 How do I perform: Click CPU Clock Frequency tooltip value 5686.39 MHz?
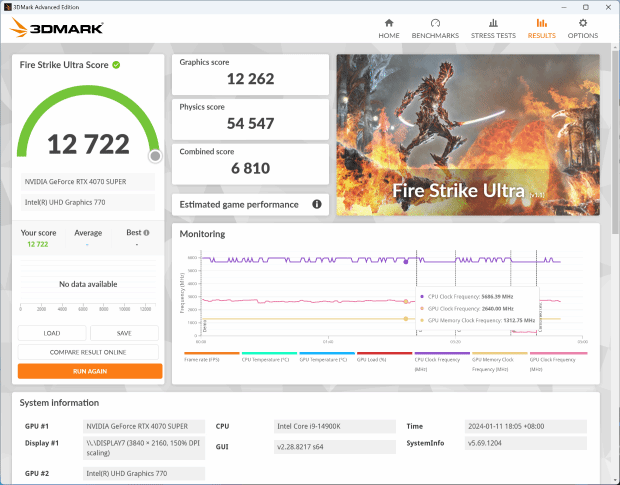[x=497, y=296]
